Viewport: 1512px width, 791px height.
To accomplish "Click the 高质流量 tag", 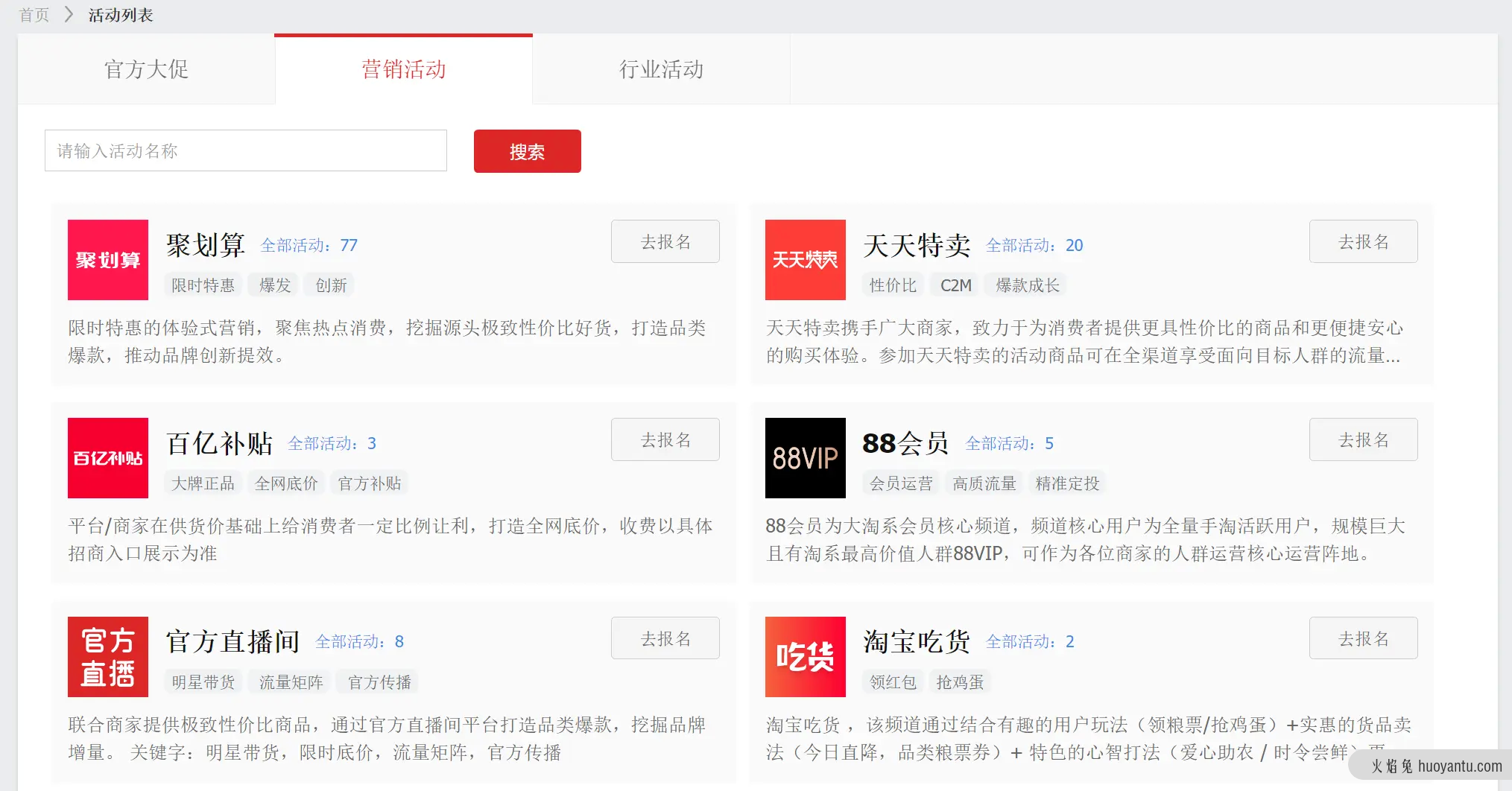I will click(x=985, y=483).
